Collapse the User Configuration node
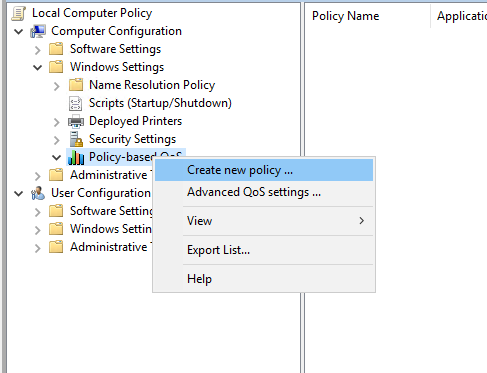 click(19, 193)
